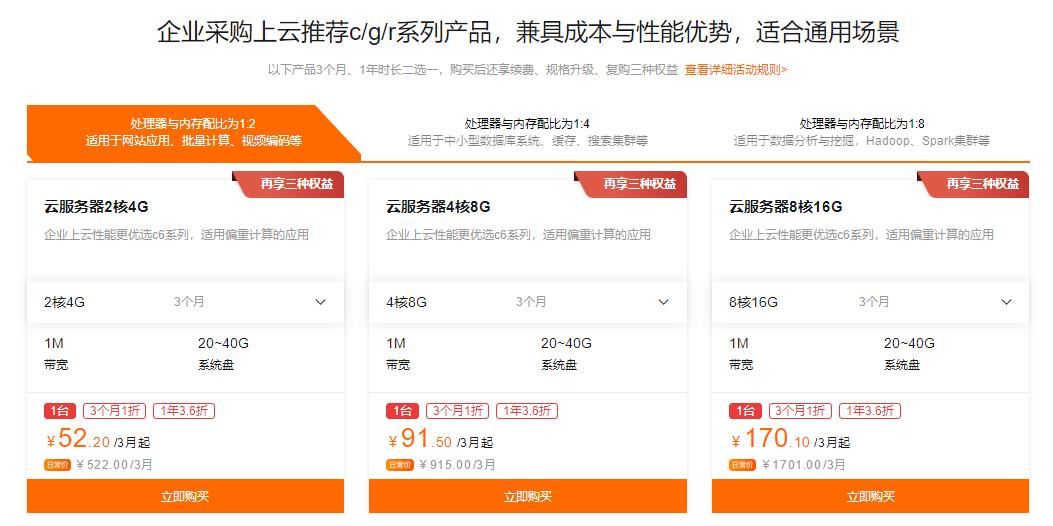
Task: Click 20~40G 系统盘 on the 4核8G card
Action: pos(566,354)
